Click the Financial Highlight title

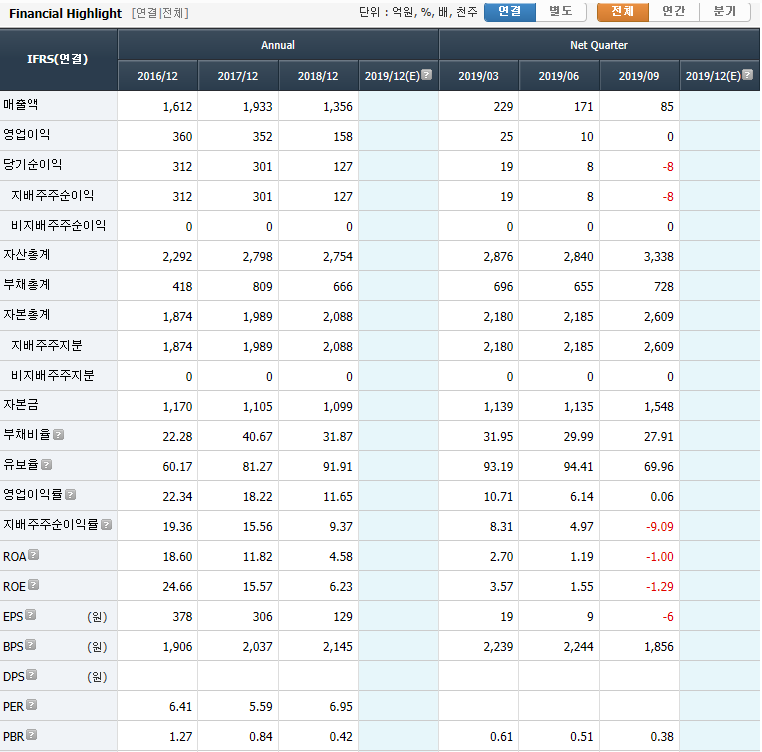[x=66, y=14]
